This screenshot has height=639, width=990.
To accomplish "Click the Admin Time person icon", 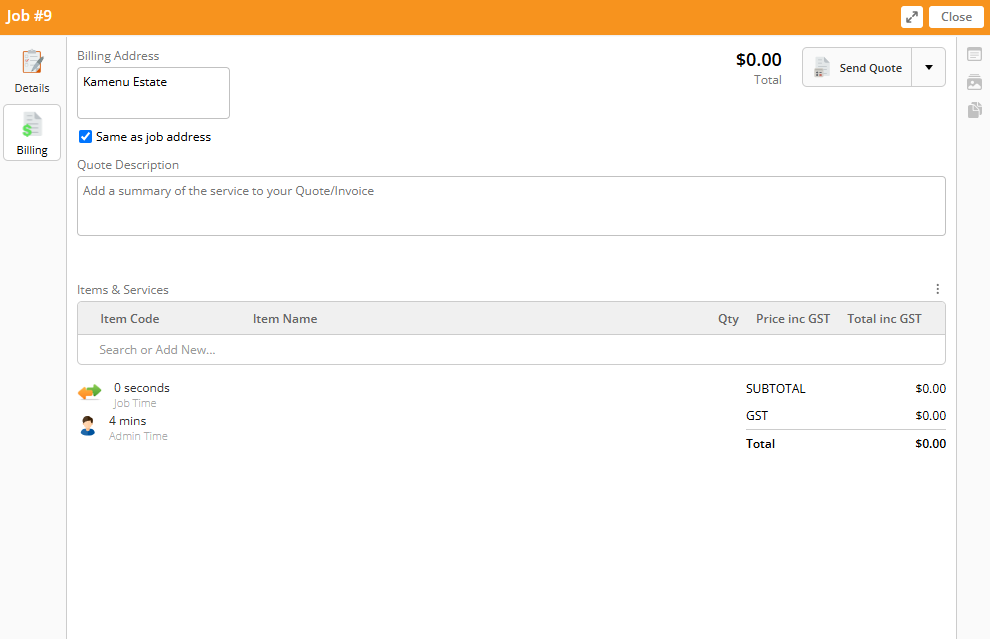I will (x=88, y=426).
